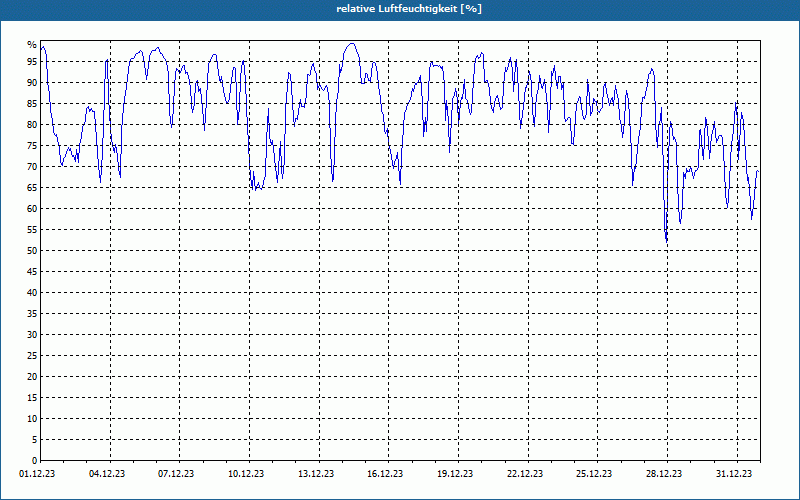
Task: Select the date label 13.12.23
Action: 316,474
